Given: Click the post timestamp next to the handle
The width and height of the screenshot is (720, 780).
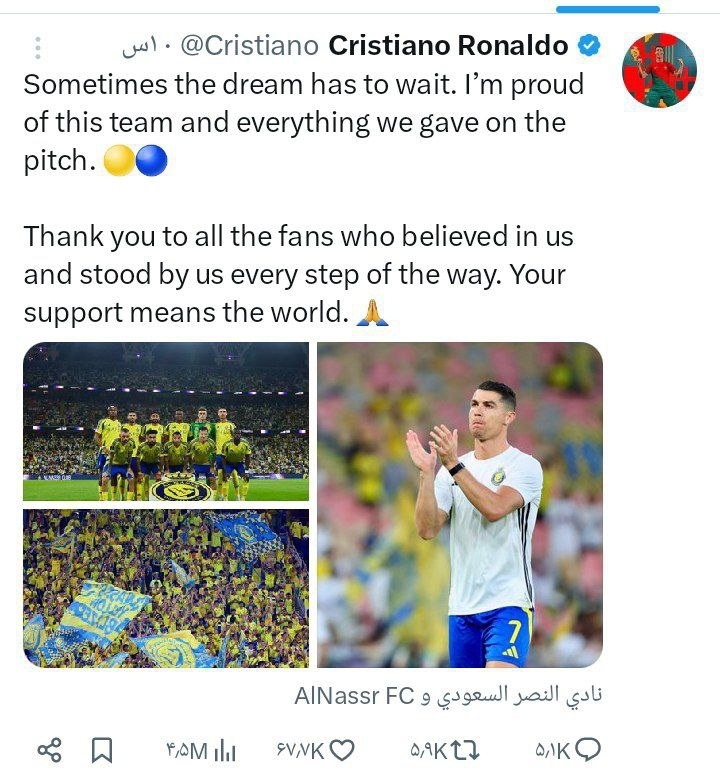Looking at the screenshot, I should tap(145, 47).
